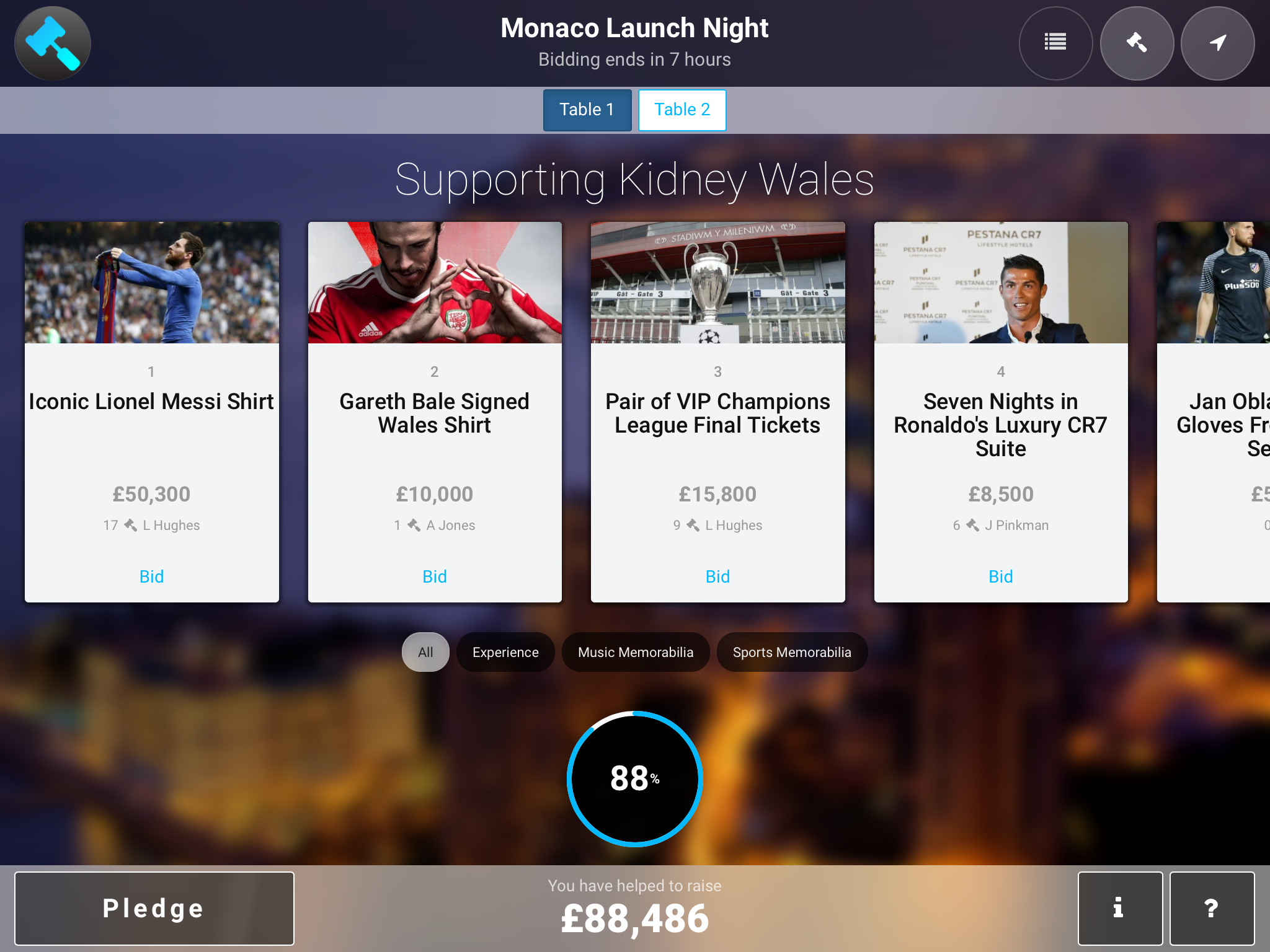The image size is (1270, 952).
Task: Select the All category filter
Action: click(425, 652)
